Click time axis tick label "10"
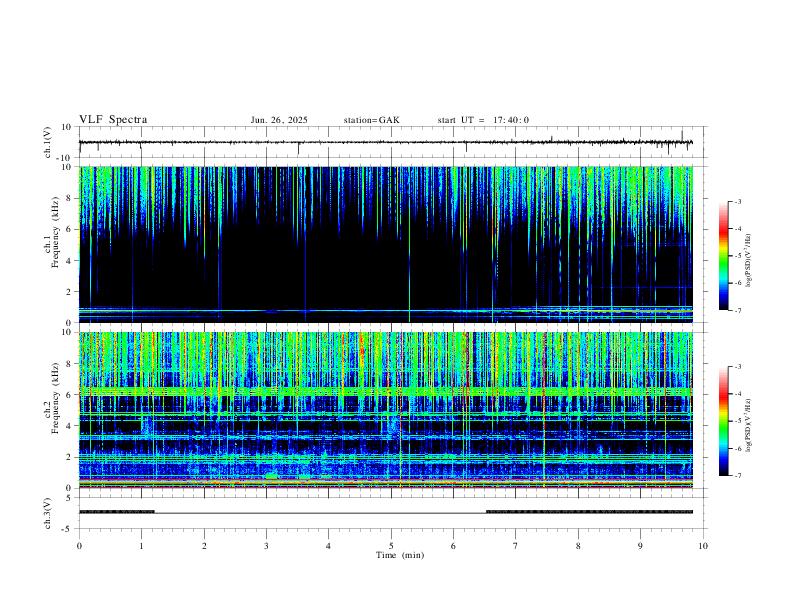The width and height of the screenshot is (792, 612). (x=703, y=546)
